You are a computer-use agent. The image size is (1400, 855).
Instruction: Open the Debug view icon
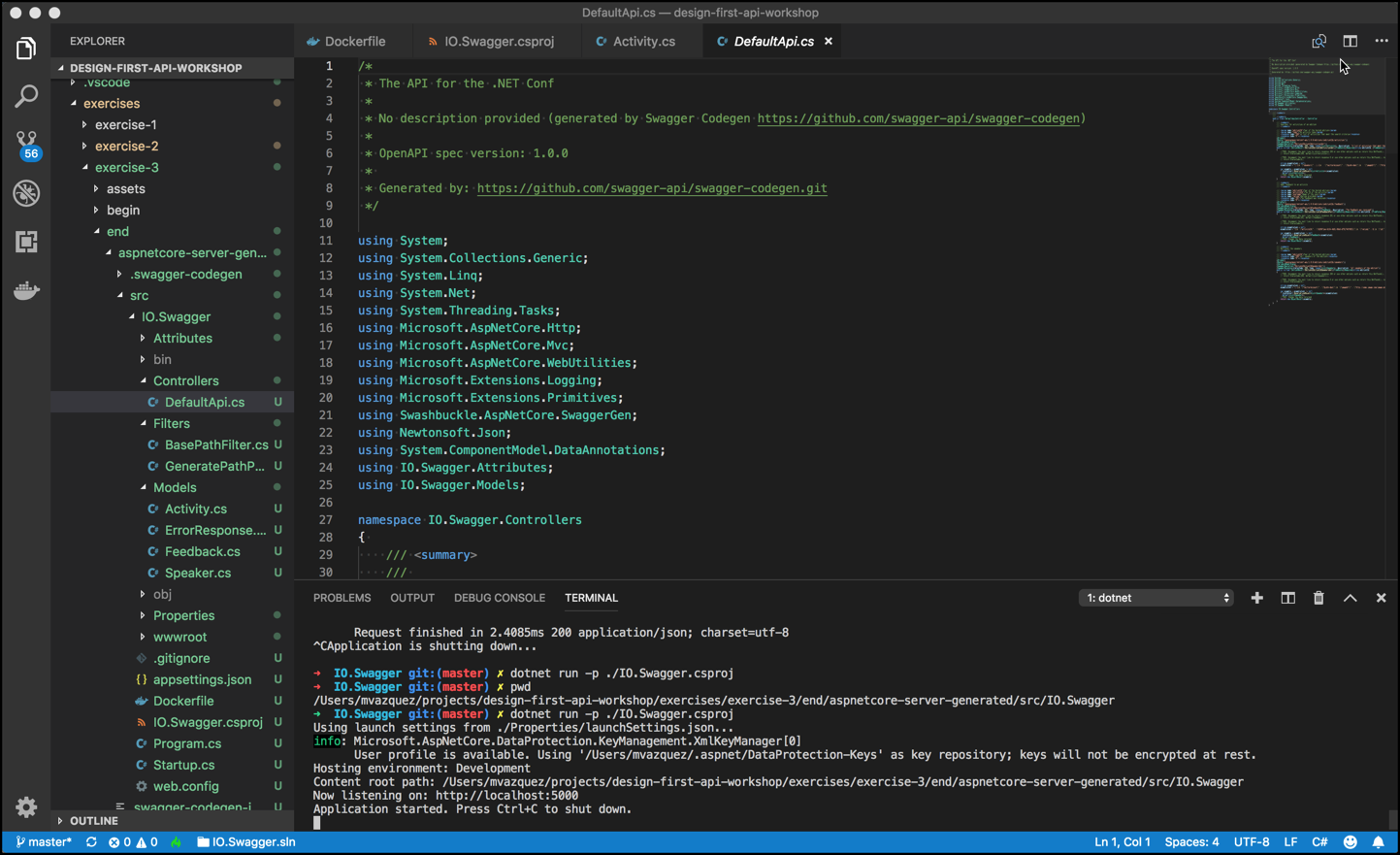(x=26, y=193)
